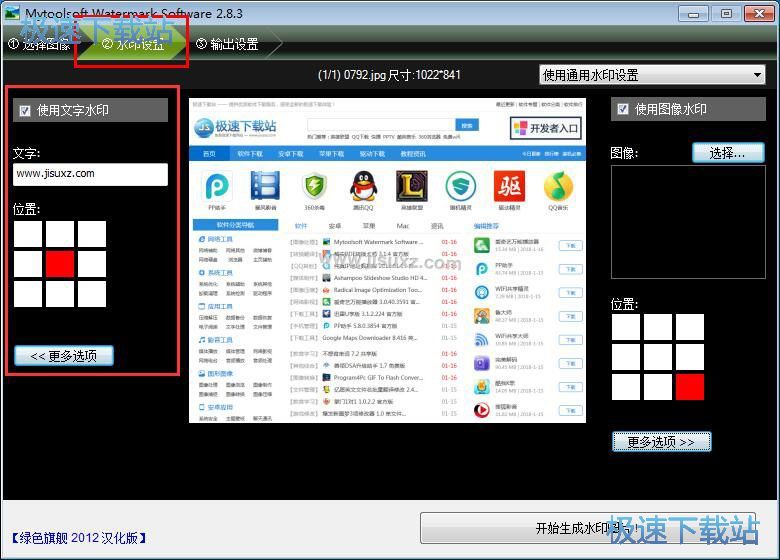Click the empty image watermark preview box
Image resolution: width=780 pixels, height=560 pixels.
click(688, 222)
